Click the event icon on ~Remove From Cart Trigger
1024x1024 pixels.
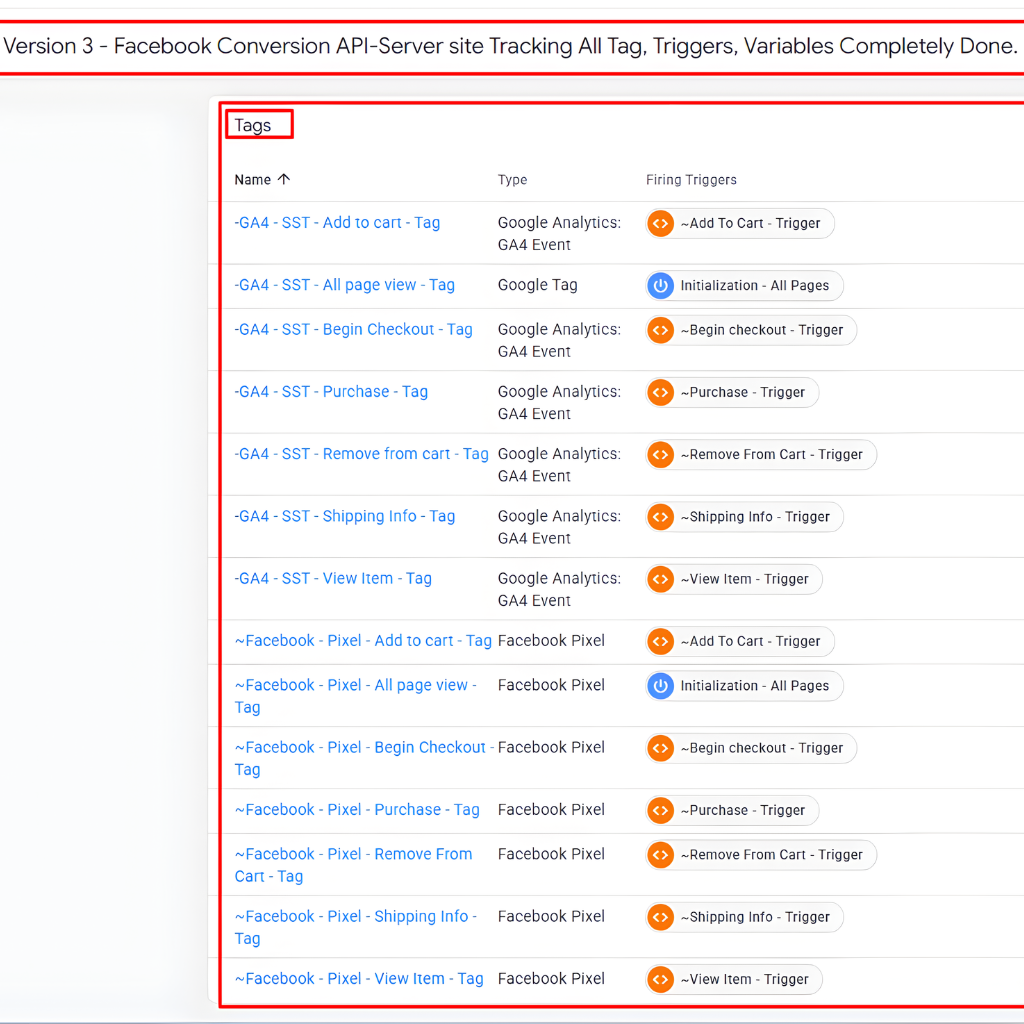click(660, 454)
